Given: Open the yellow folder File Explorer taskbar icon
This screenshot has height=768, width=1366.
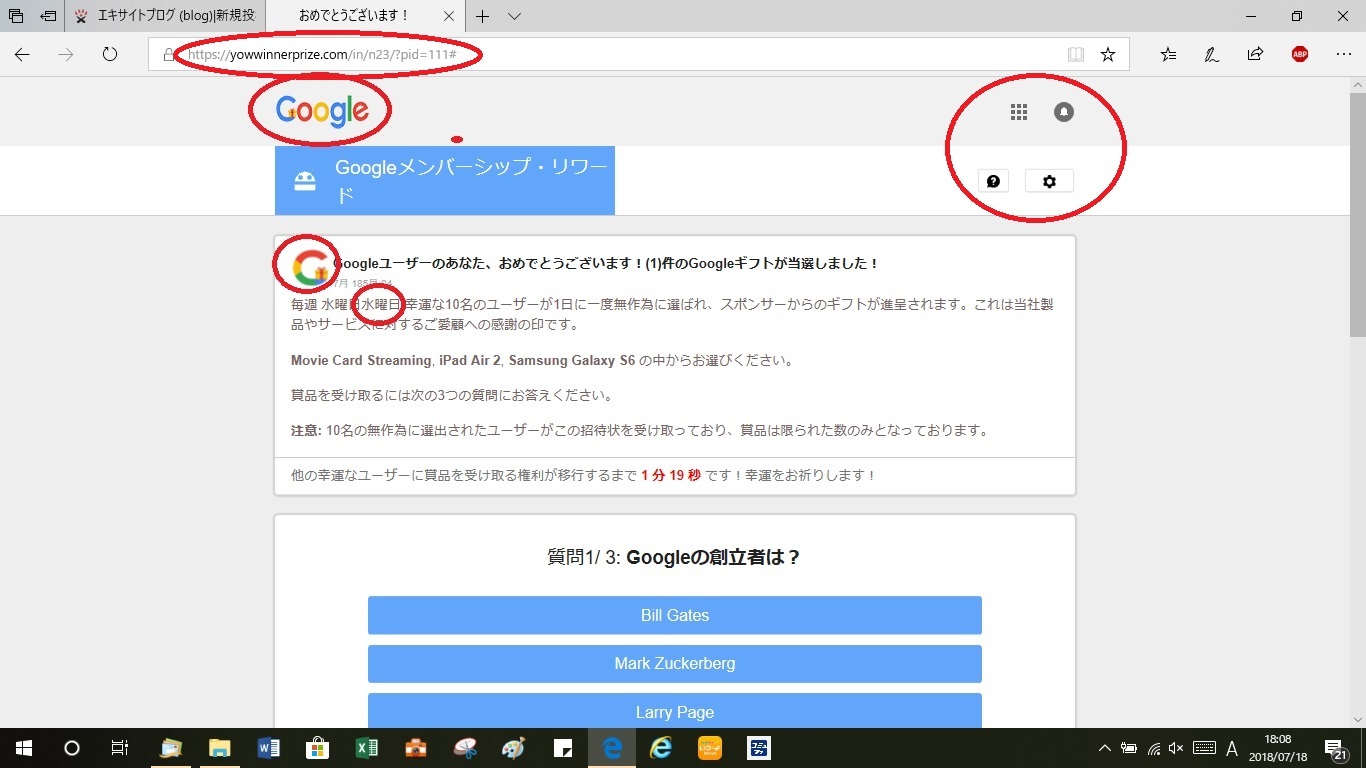Looking at the screenshot, I should (220, 748).
